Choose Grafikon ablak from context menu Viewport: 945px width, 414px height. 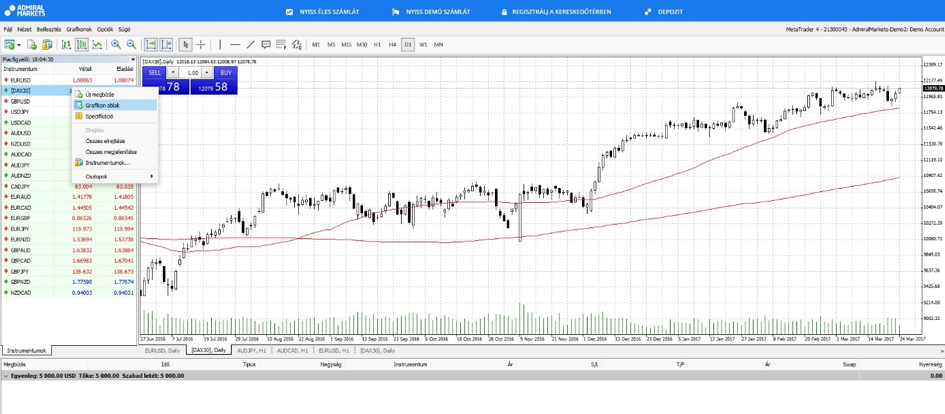click(x=102, y=105)
